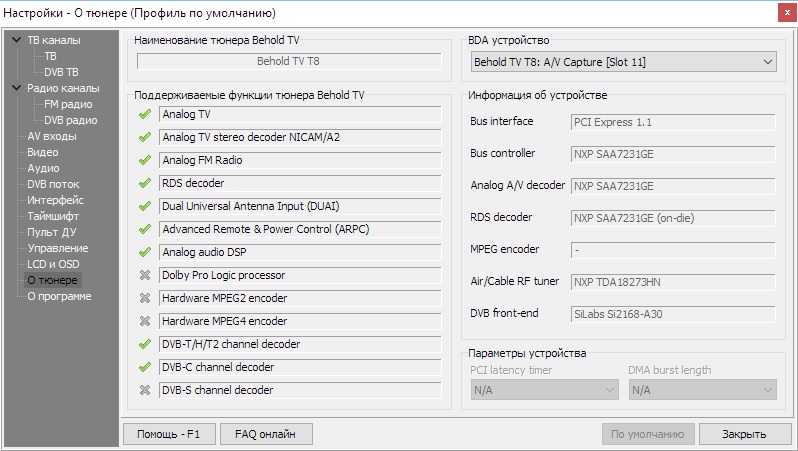Open the О программе section
The width and height of the screenshot is (798, 451).
pos(59,296)
